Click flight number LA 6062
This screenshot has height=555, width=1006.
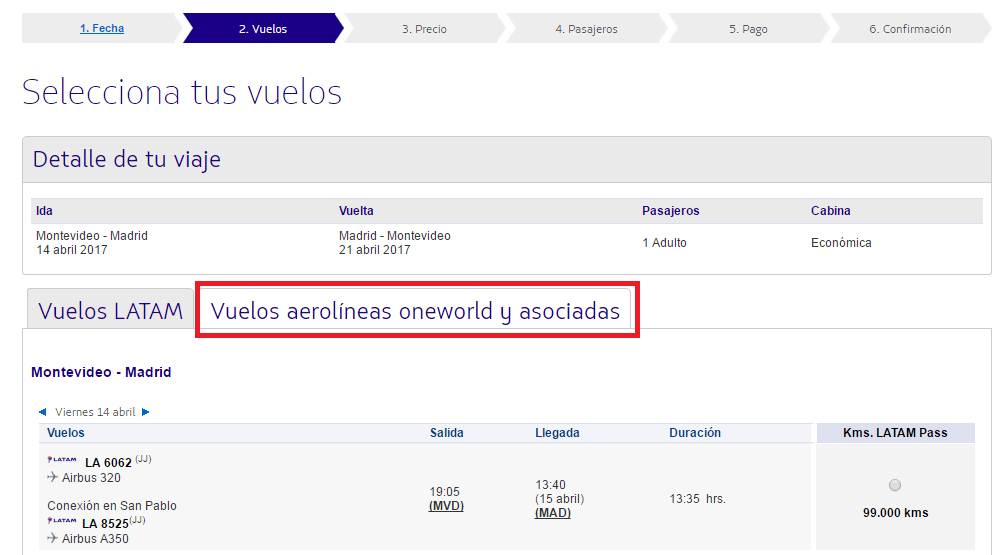click(108, 463)
